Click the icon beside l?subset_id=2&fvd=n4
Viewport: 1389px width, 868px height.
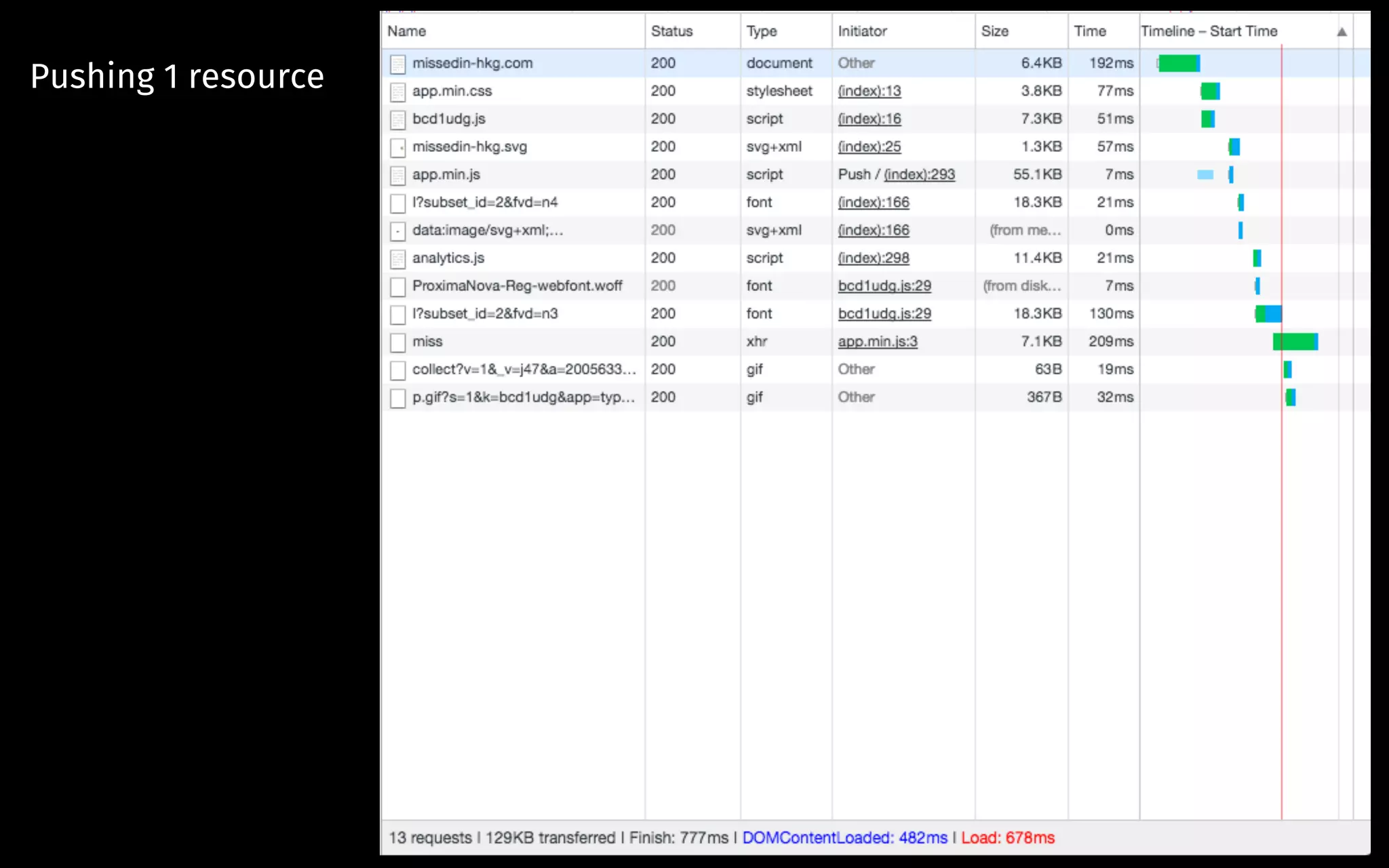(397, 203)
